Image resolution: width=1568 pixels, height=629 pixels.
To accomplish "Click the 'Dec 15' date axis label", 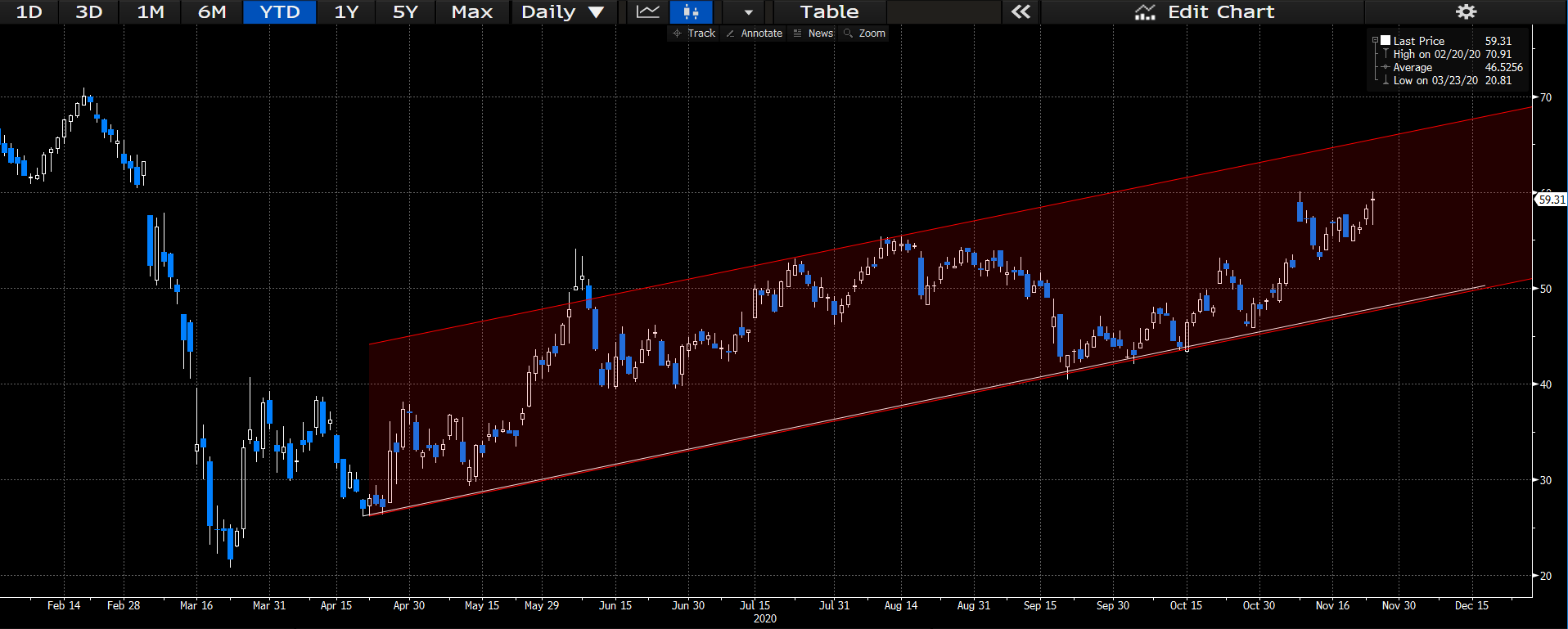I will tap(1471, 605).
